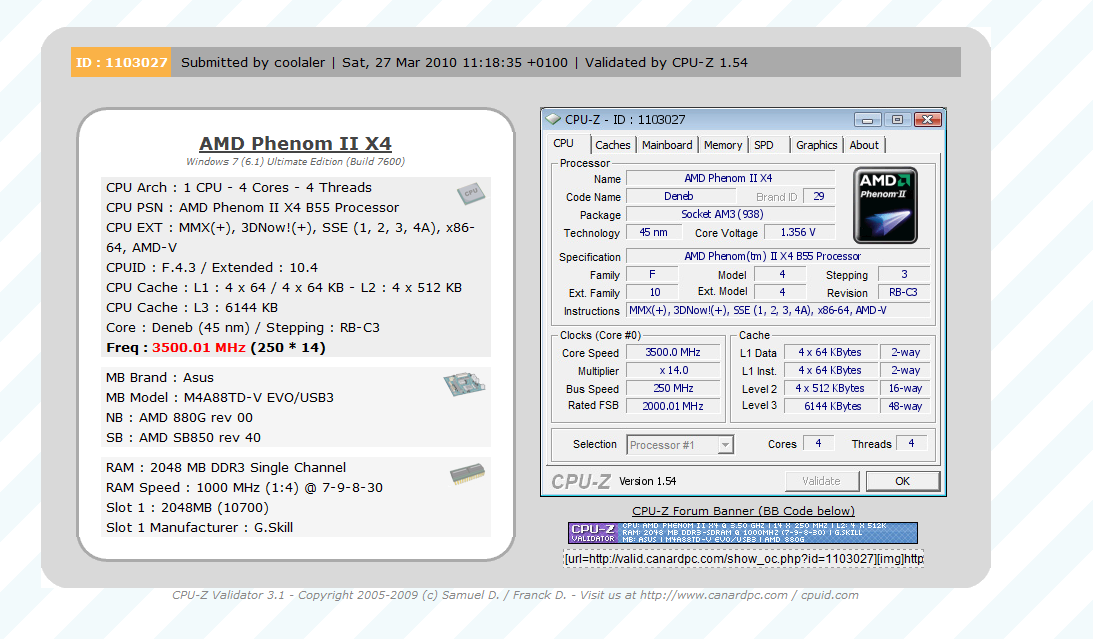Click the orange ID : 1103027 badge
This screenshot has height=639, width=1093.
coord(121,62)
